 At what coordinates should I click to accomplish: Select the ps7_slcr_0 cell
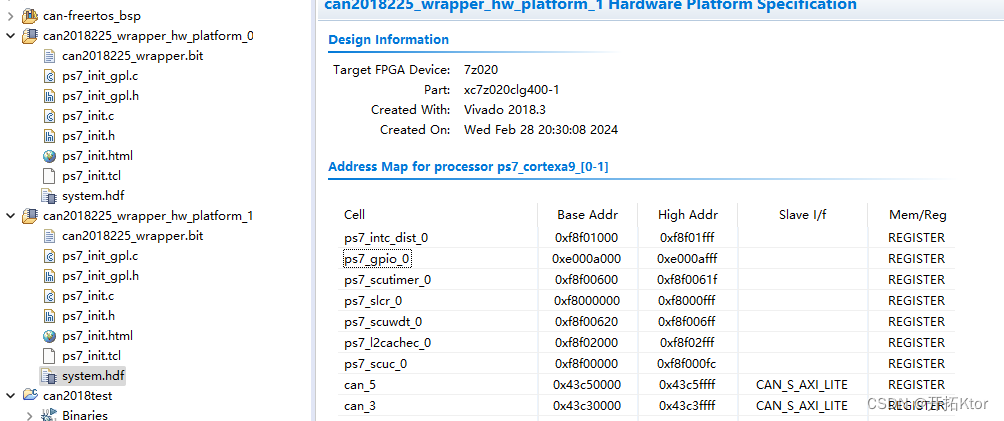click(x=373, y=301)
